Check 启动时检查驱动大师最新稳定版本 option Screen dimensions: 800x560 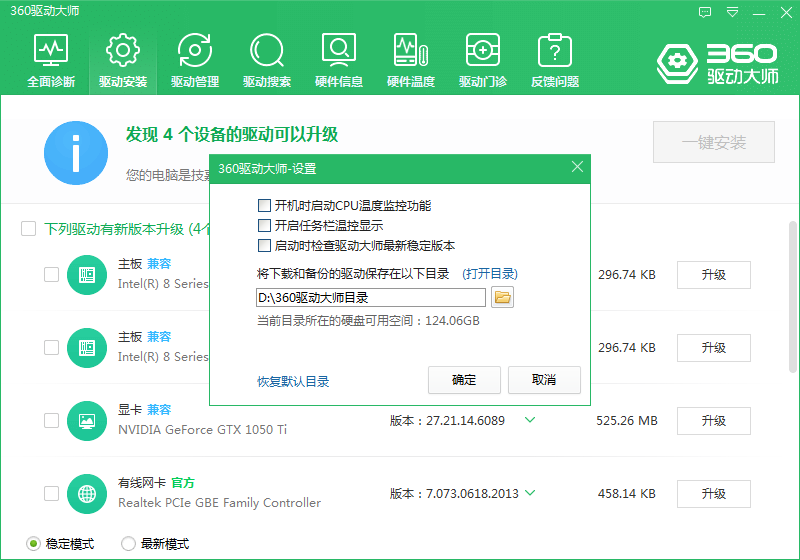[x=265, y=246]
